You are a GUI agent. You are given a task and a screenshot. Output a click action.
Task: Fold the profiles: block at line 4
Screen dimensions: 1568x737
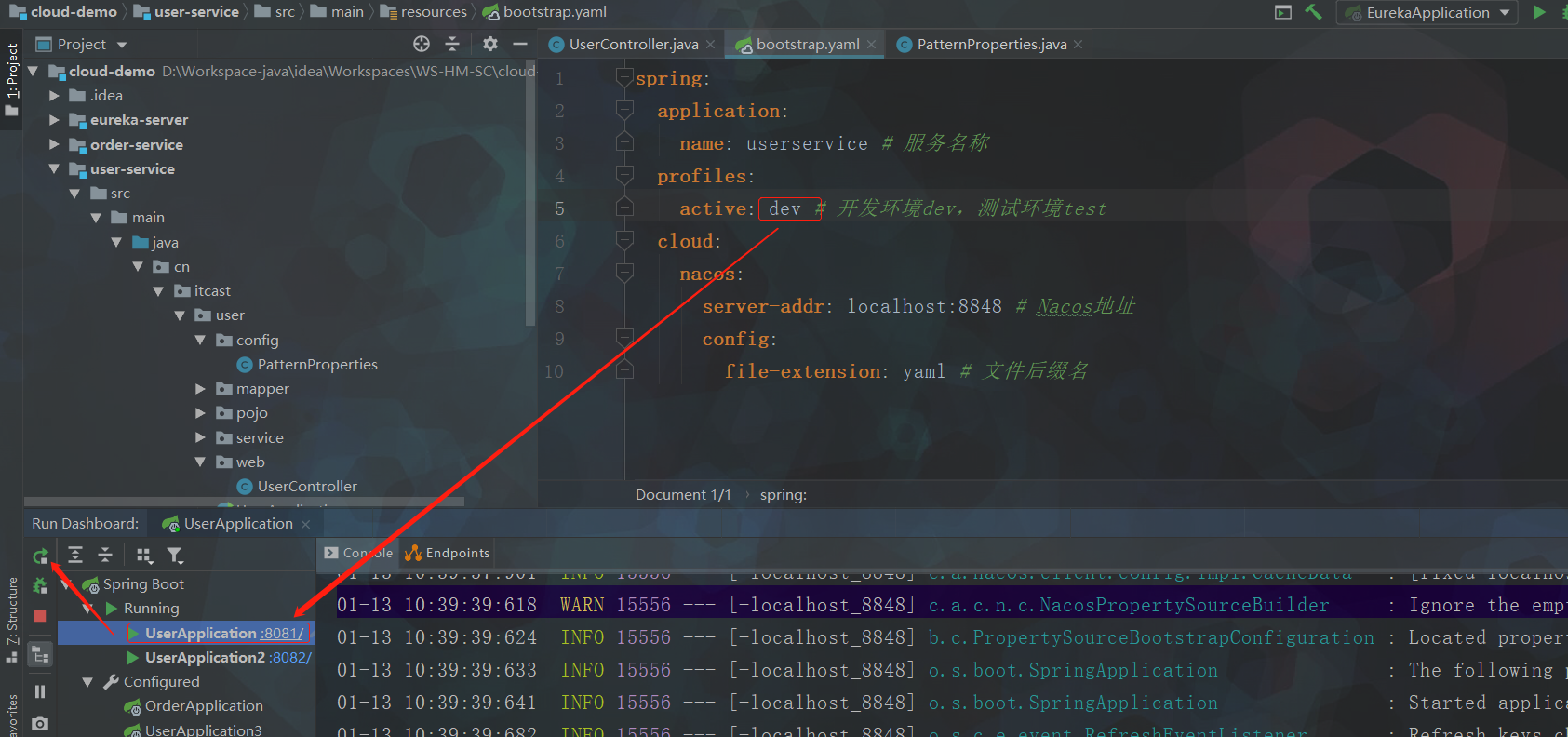tap(624, 176)
